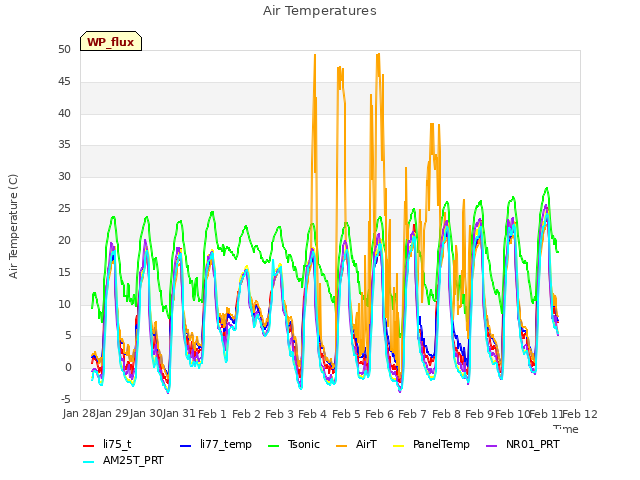The image size is (640, 480).
Task: Click the 50 y-axis tick label
Action: (x=64, y=50)
